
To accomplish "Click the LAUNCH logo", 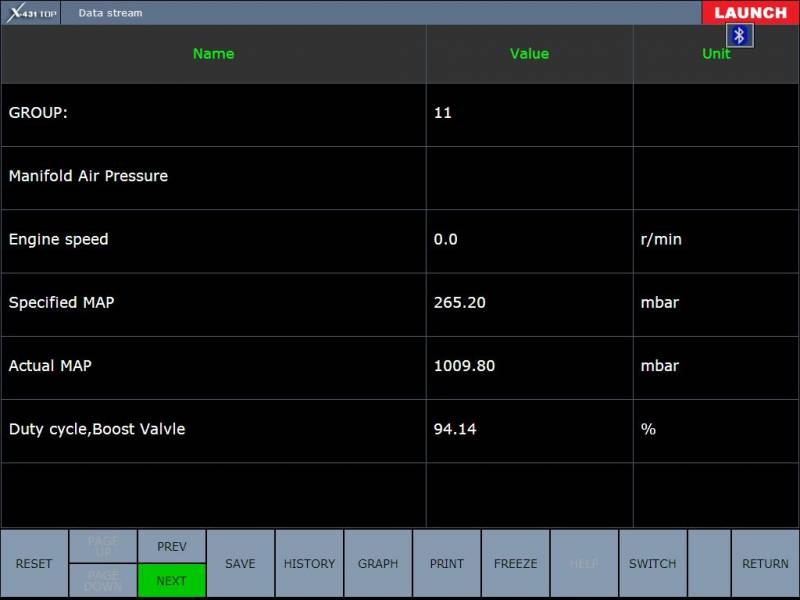I will tap(750, 13).
